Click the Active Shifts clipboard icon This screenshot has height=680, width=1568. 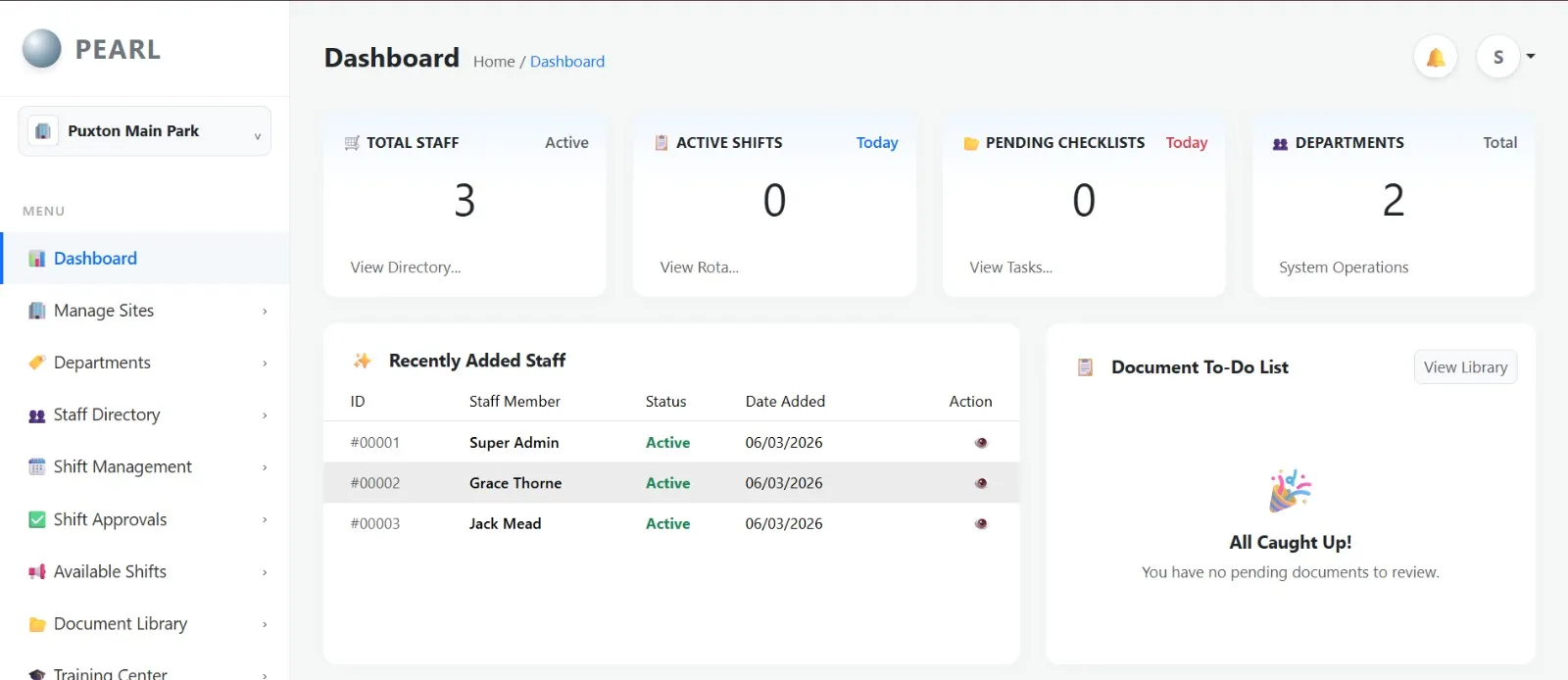click(661, 143)
